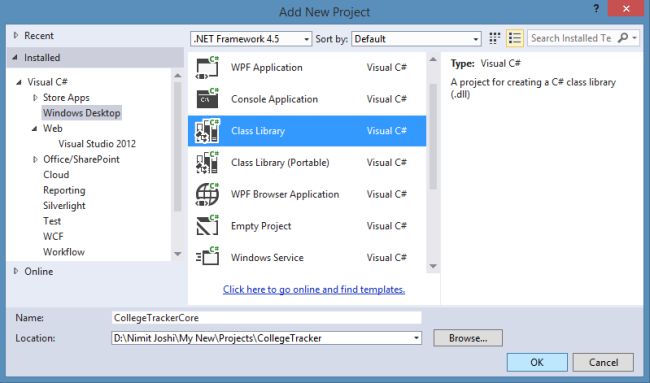The width and height of the screenshot is (650, 383).
Task: Click the category tree scroll down arrow
Action: coord(178,254)
